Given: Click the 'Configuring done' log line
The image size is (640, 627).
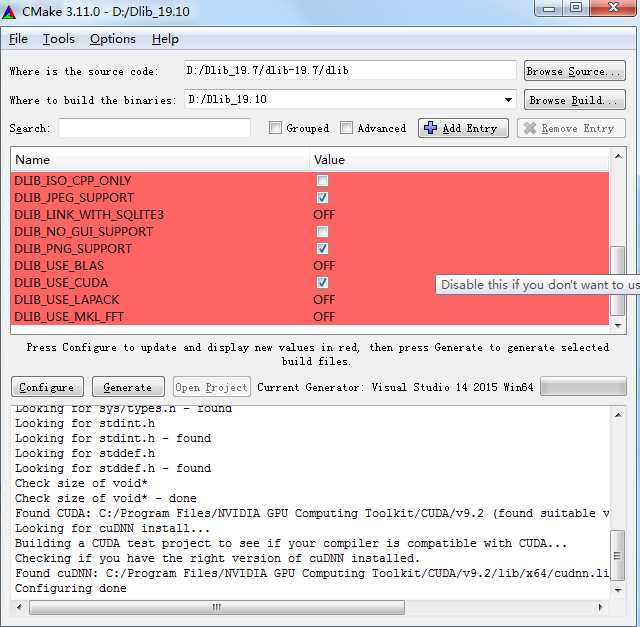Looking at the screenshot, I should point(71,588).
